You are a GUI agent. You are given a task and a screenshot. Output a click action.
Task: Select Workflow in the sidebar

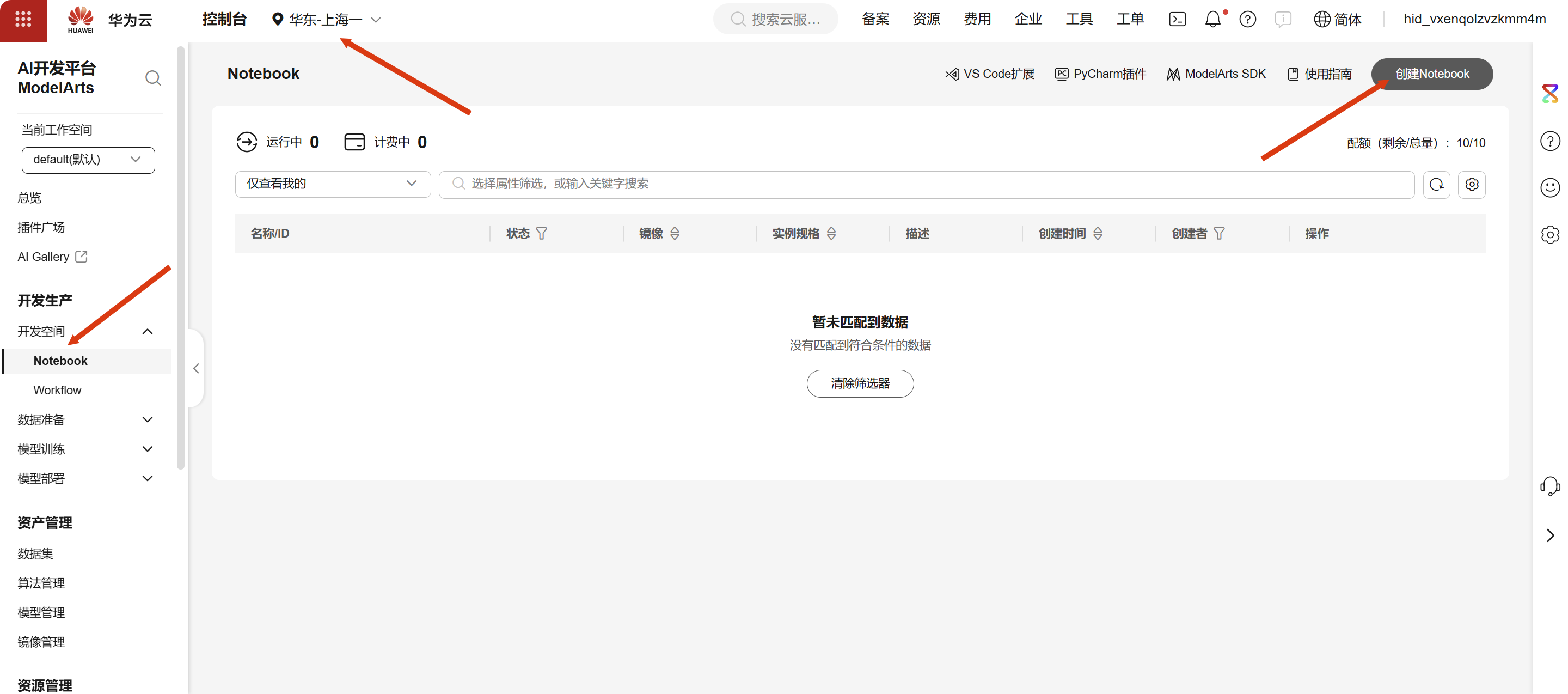pos(57,390)
